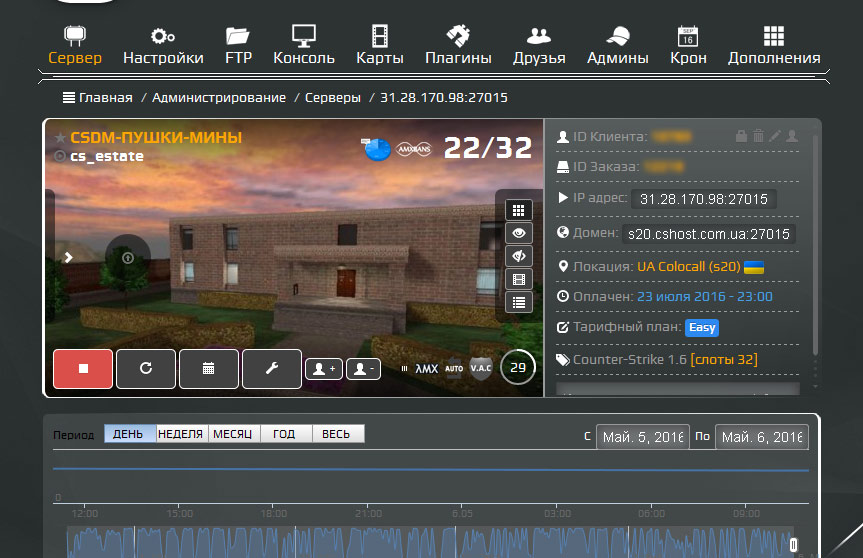Stop the server with red button
This screenshot has width=863, height=558.
coord(83,369)
